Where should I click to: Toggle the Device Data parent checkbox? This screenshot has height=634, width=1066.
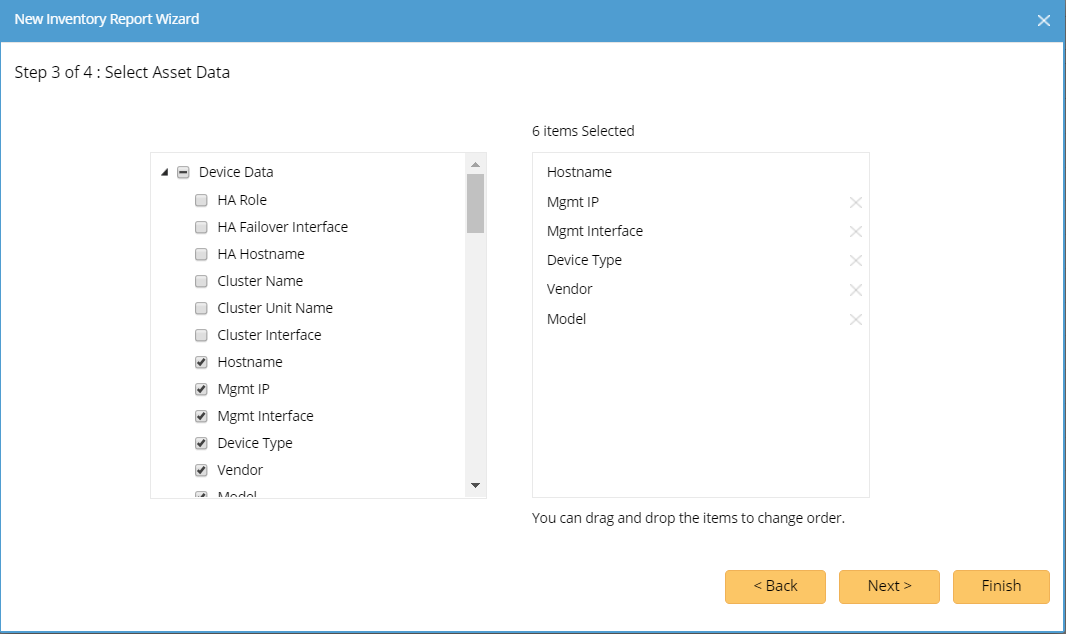pyautogui.click(x=183, y=172)
